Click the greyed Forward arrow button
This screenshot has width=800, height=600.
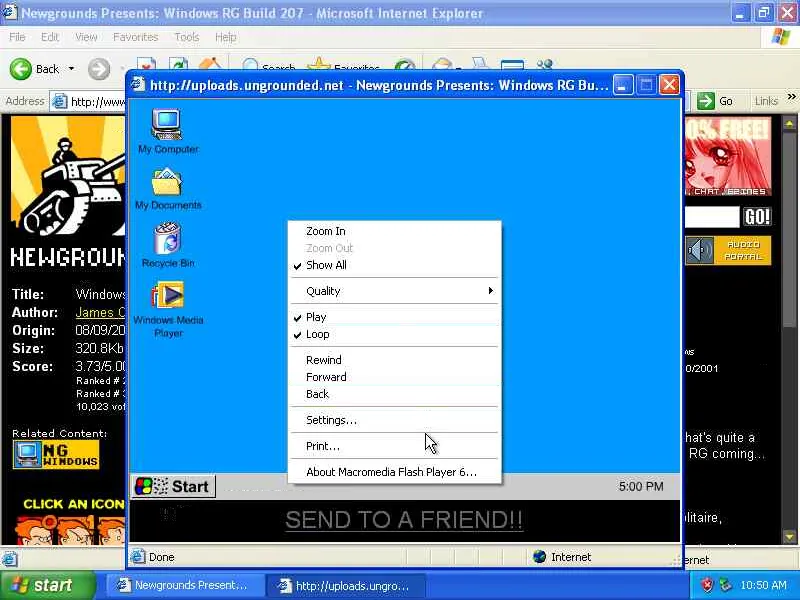coord(98,69)
